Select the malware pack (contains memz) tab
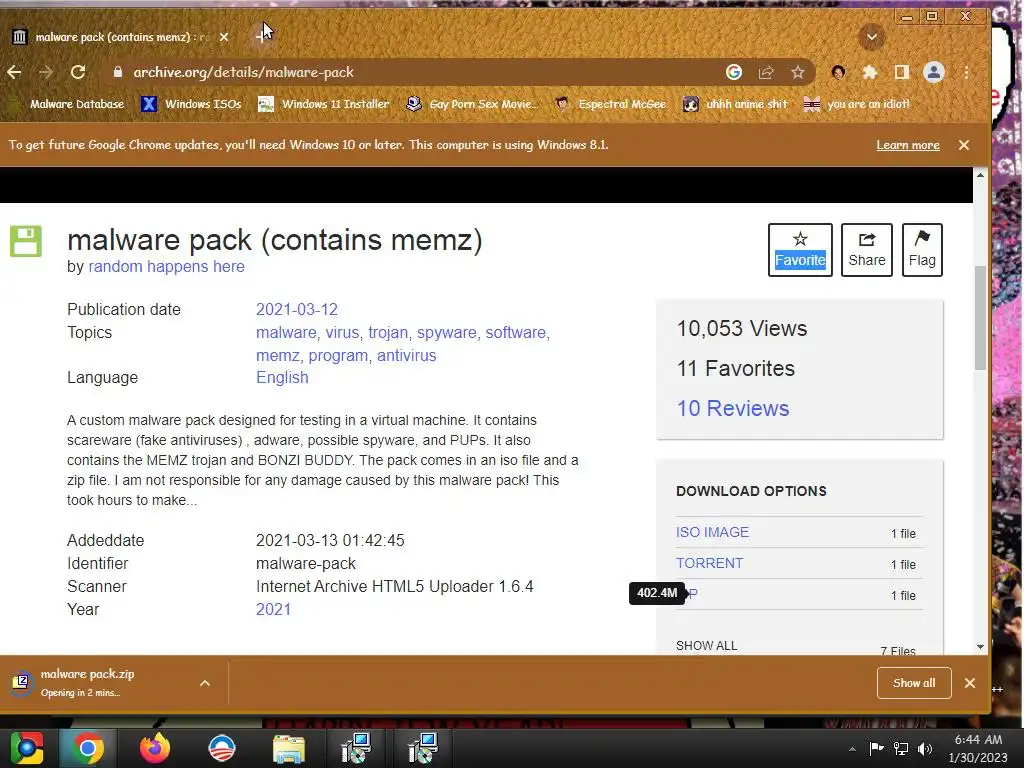 tap(121, 37)
